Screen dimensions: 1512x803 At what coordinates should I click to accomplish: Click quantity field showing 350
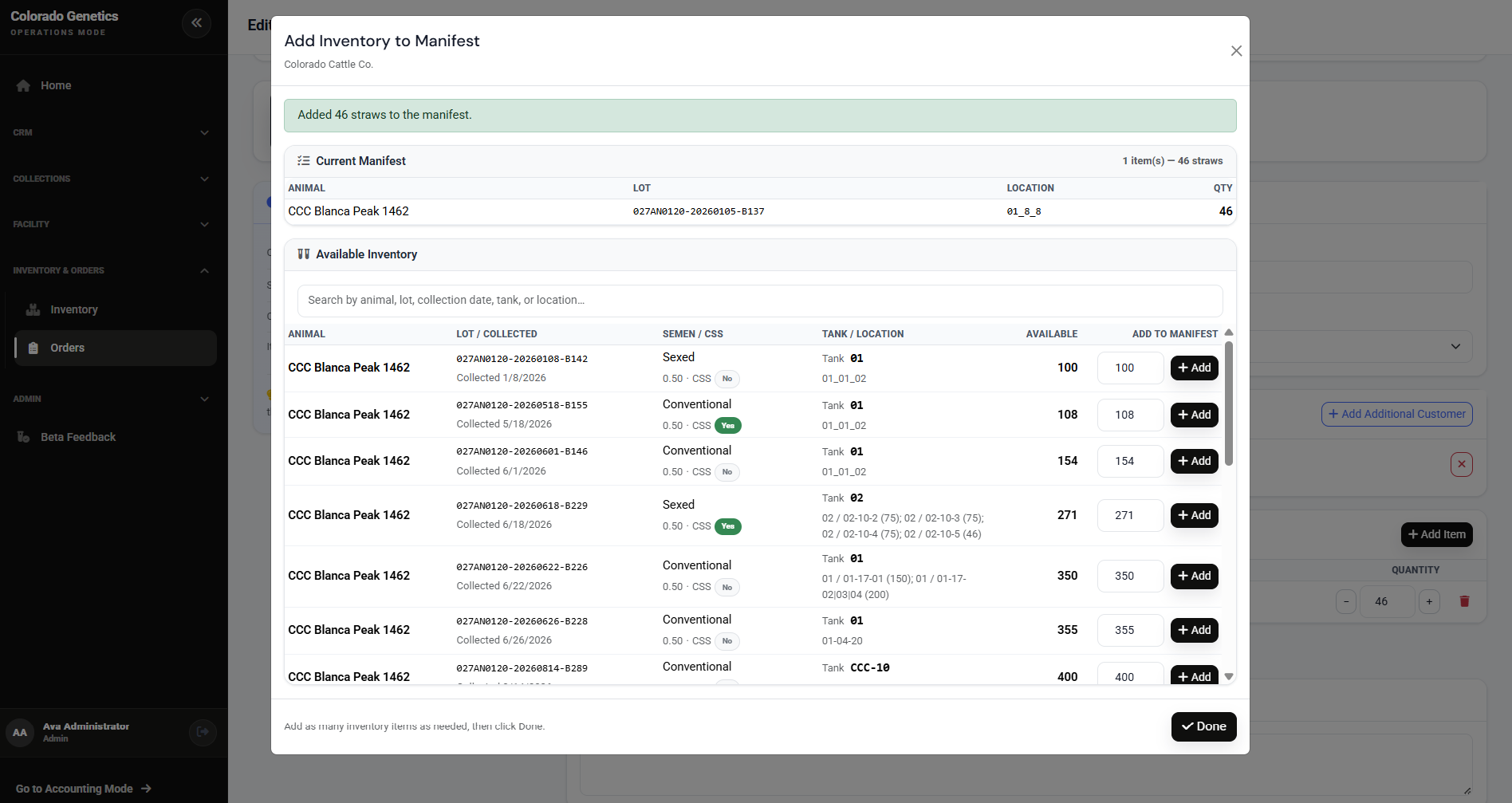pyautogui.click(x=1130, y=576)
